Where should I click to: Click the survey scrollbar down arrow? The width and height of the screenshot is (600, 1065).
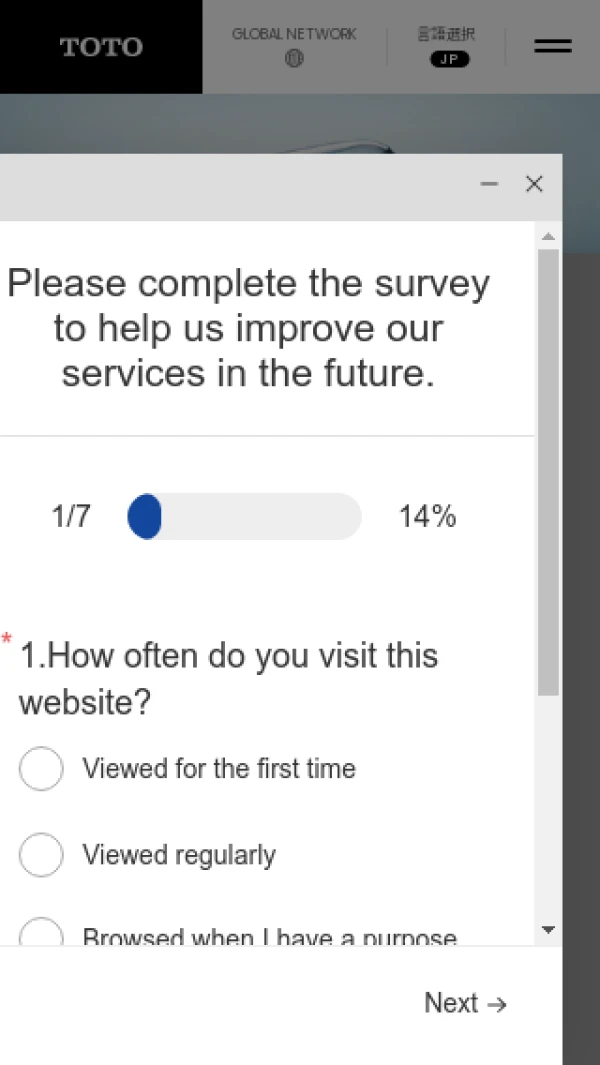[x=547, y=930]
